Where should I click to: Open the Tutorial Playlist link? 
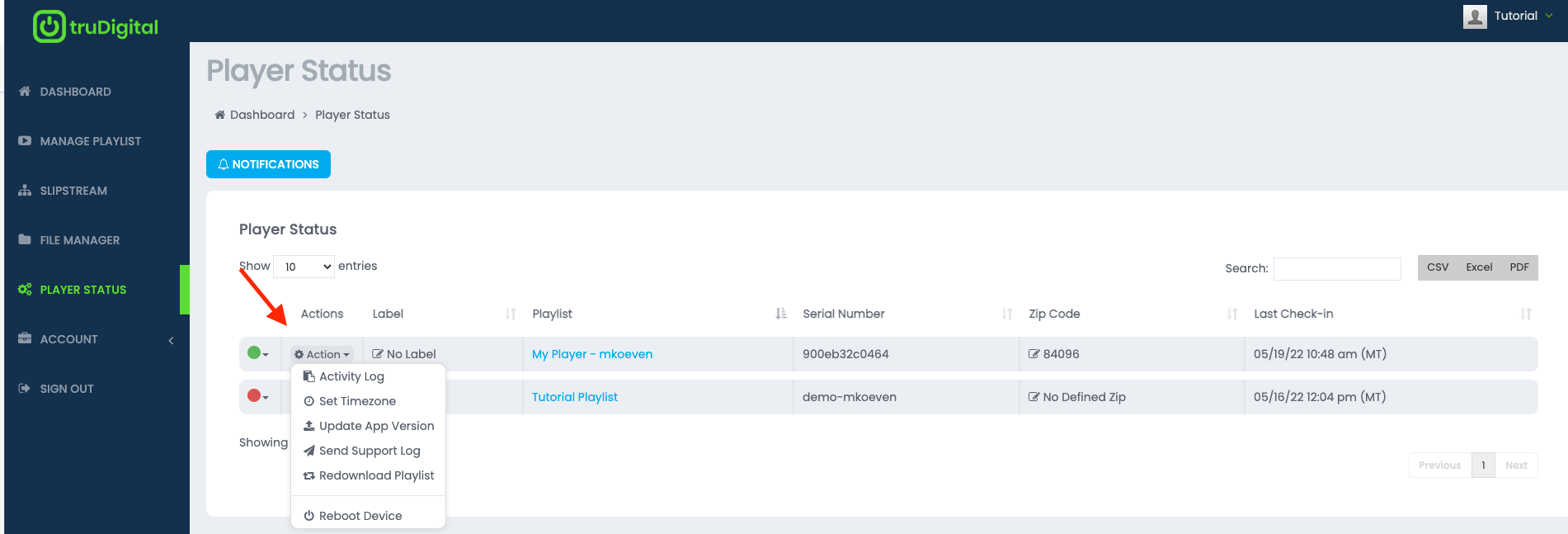[575, 397]
